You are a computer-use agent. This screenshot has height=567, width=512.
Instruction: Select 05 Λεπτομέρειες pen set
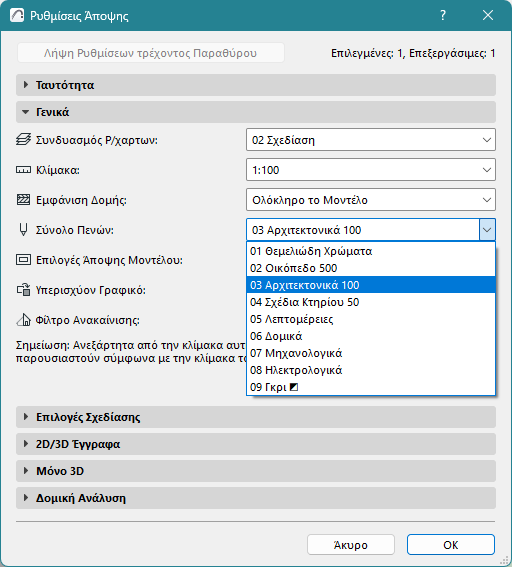tap(371, 319)
